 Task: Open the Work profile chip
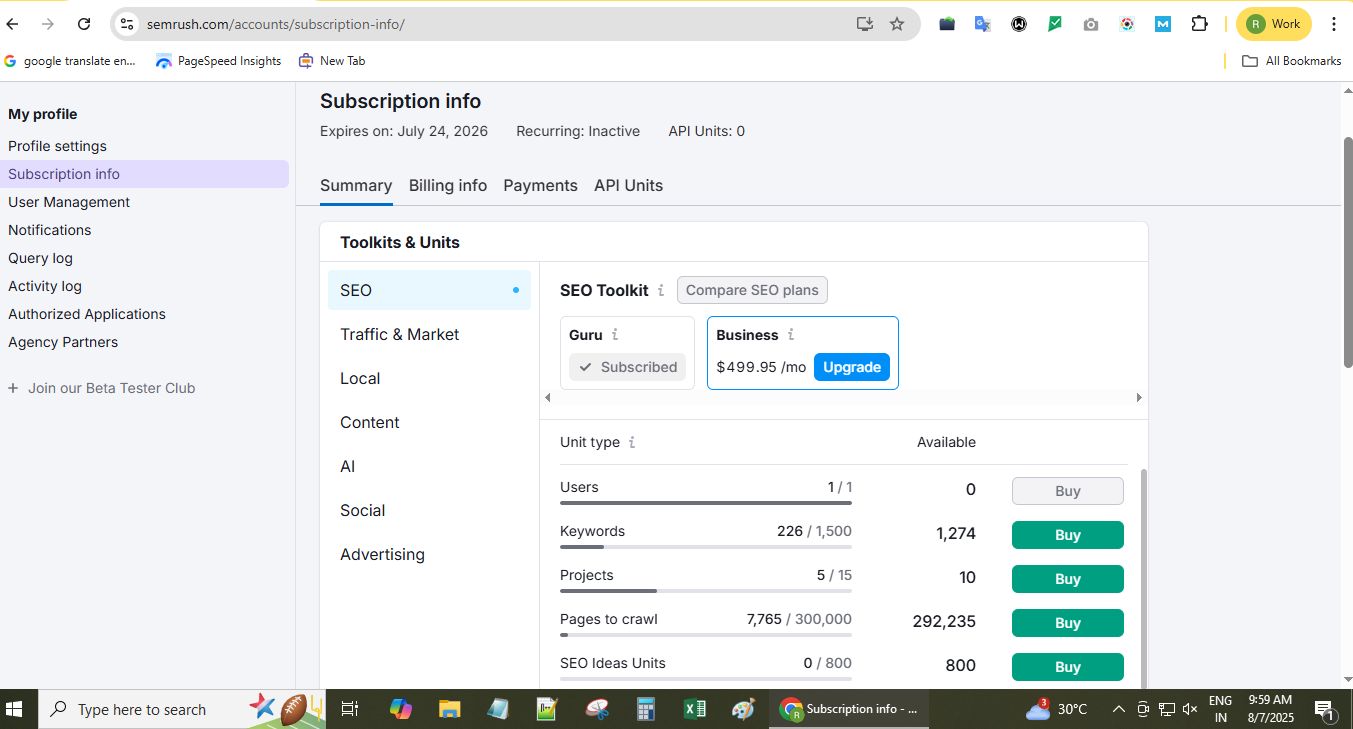click(x=1273, y=24)
